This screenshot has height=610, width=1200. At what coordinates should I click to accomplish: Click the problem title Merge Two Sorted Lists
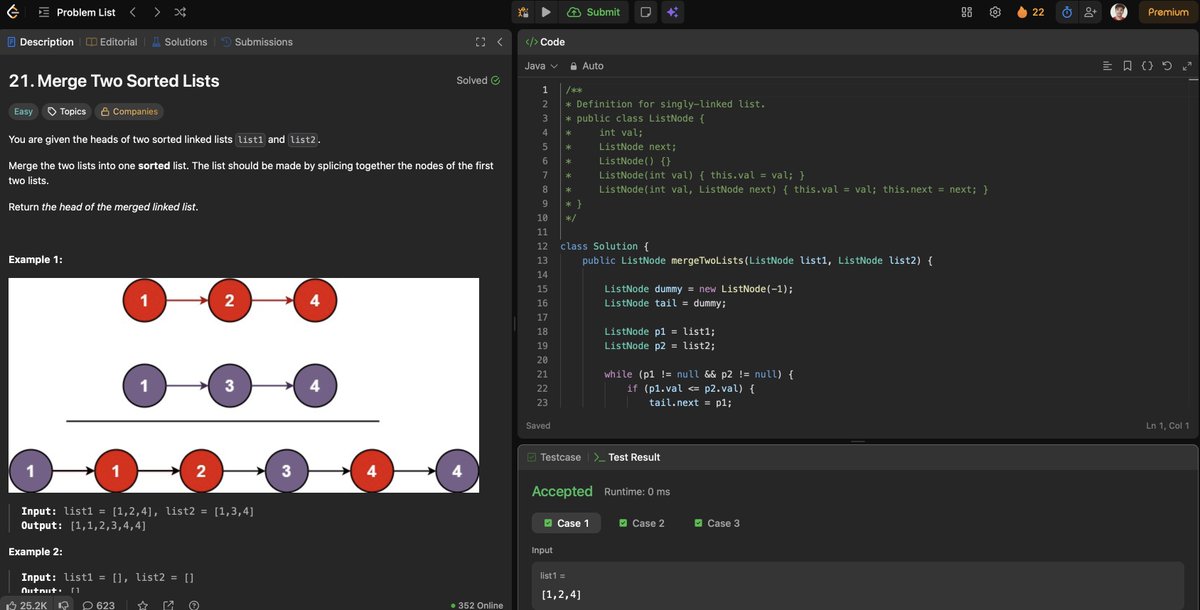tap(114, 81)
